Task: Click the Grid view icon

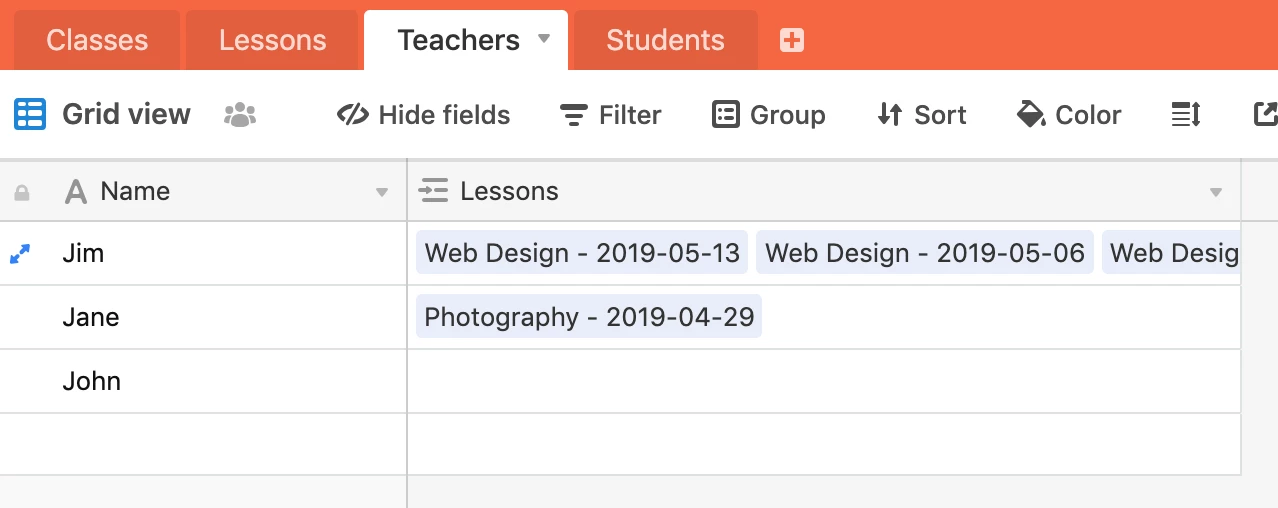Action: click(30, 114)
